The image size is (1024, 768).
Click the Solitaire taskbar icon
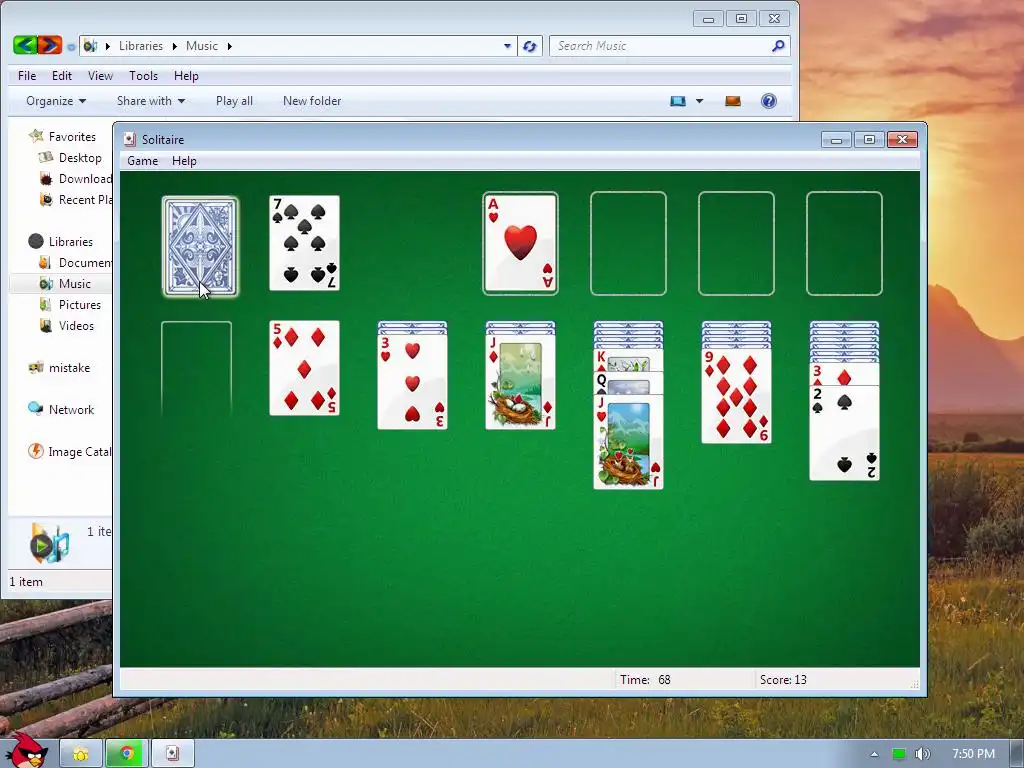coord(172,754)
